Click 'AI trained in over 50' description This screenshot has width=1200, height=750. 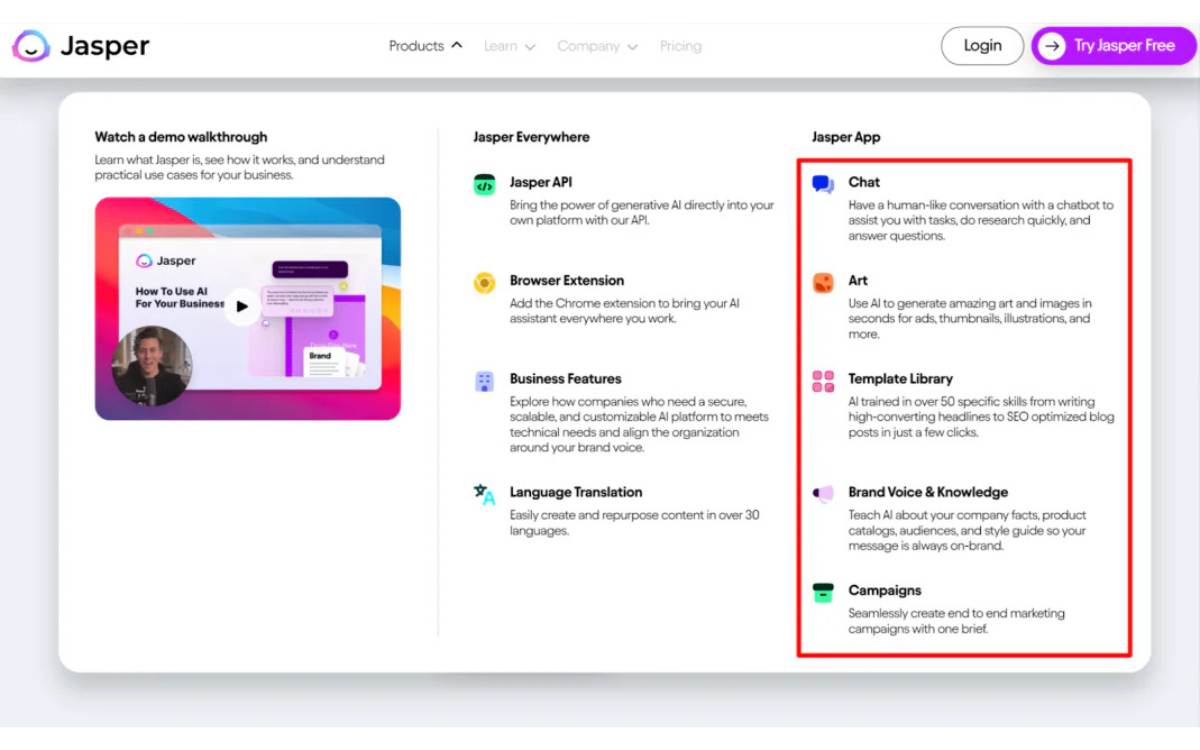981,417
